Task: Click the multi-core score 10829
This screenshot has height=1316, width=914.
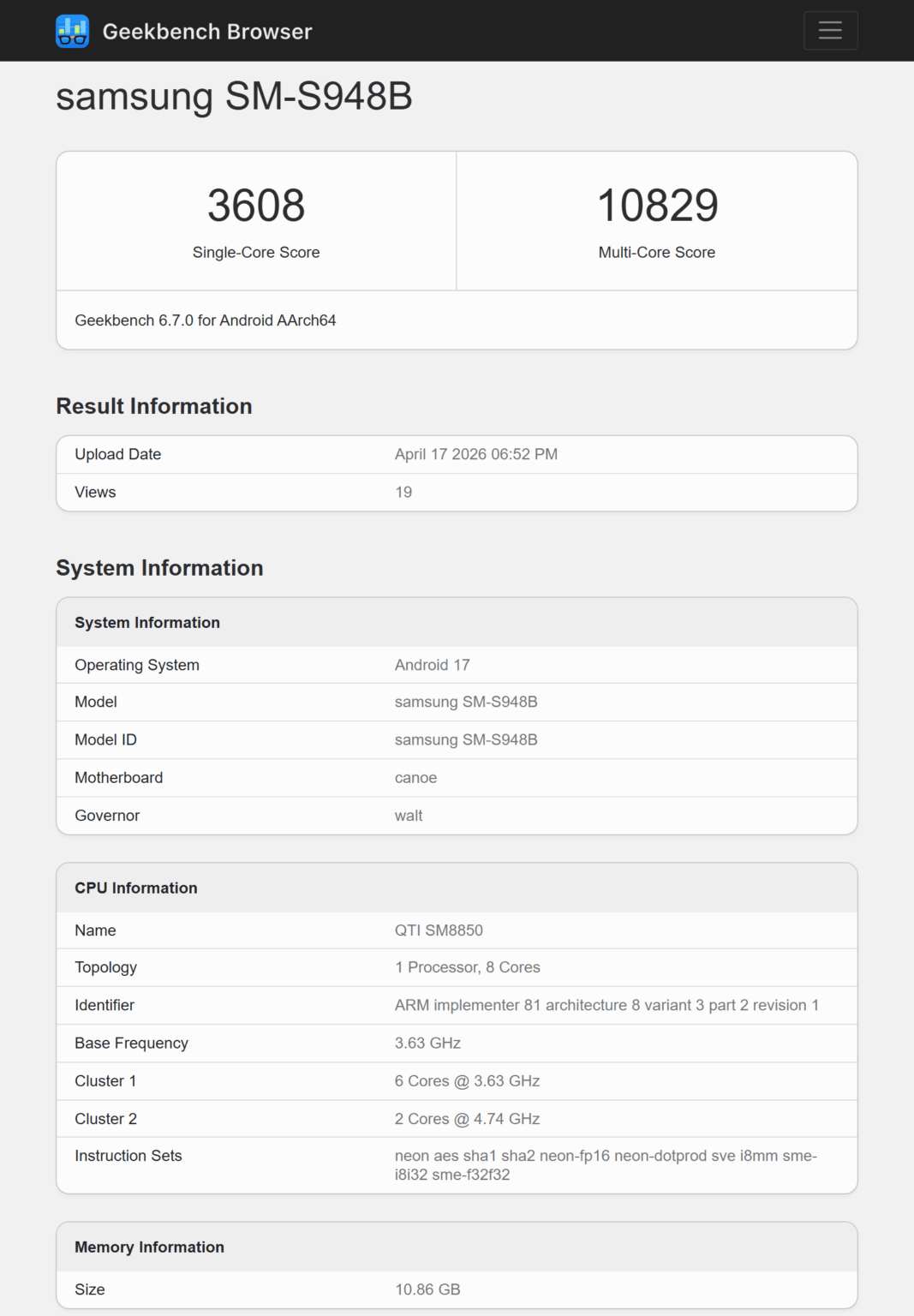Action: click(657, 206)
